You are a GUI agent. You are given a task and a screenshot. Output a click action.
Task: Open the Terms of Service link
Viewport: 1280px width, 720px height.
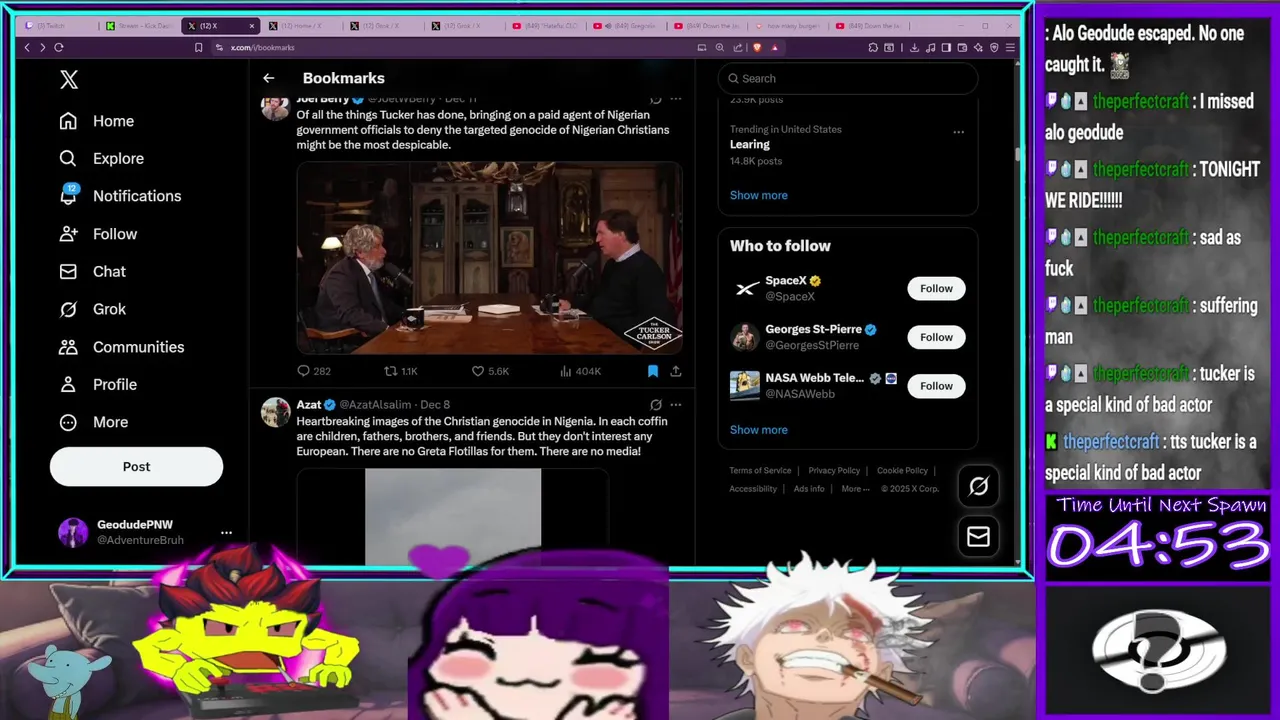pos(760,471)
